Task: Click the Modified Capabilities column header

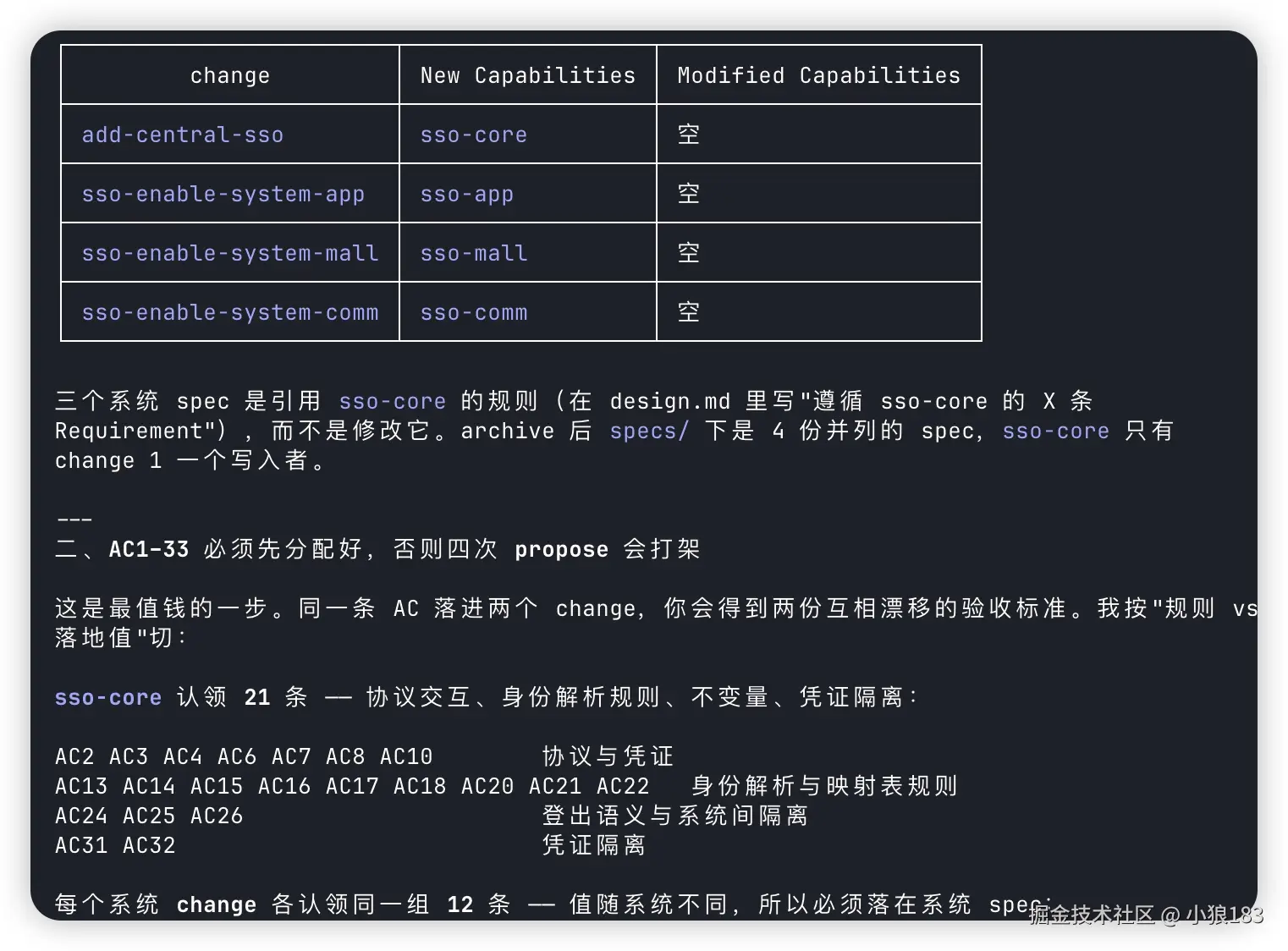Action: [x=819, y=75]
